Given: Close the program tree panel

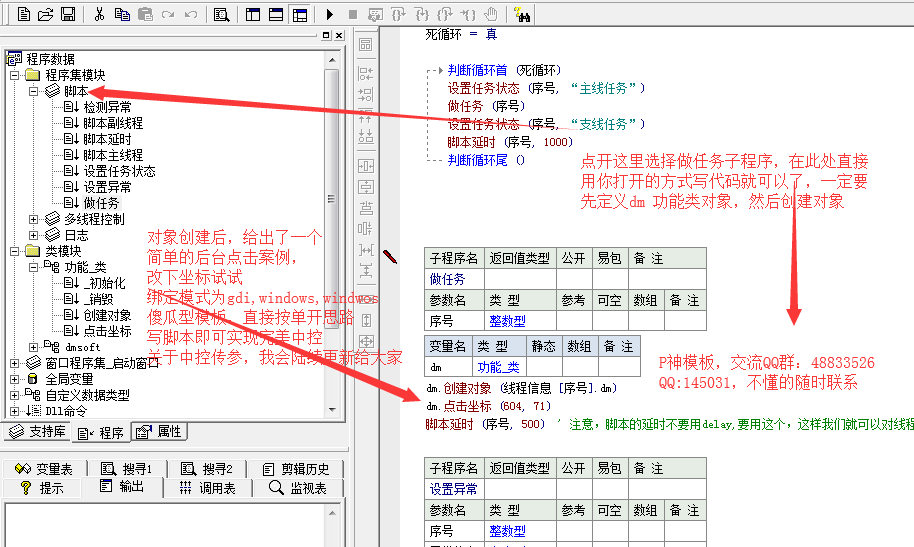Looking at the screenshot, I should [339, 36].
